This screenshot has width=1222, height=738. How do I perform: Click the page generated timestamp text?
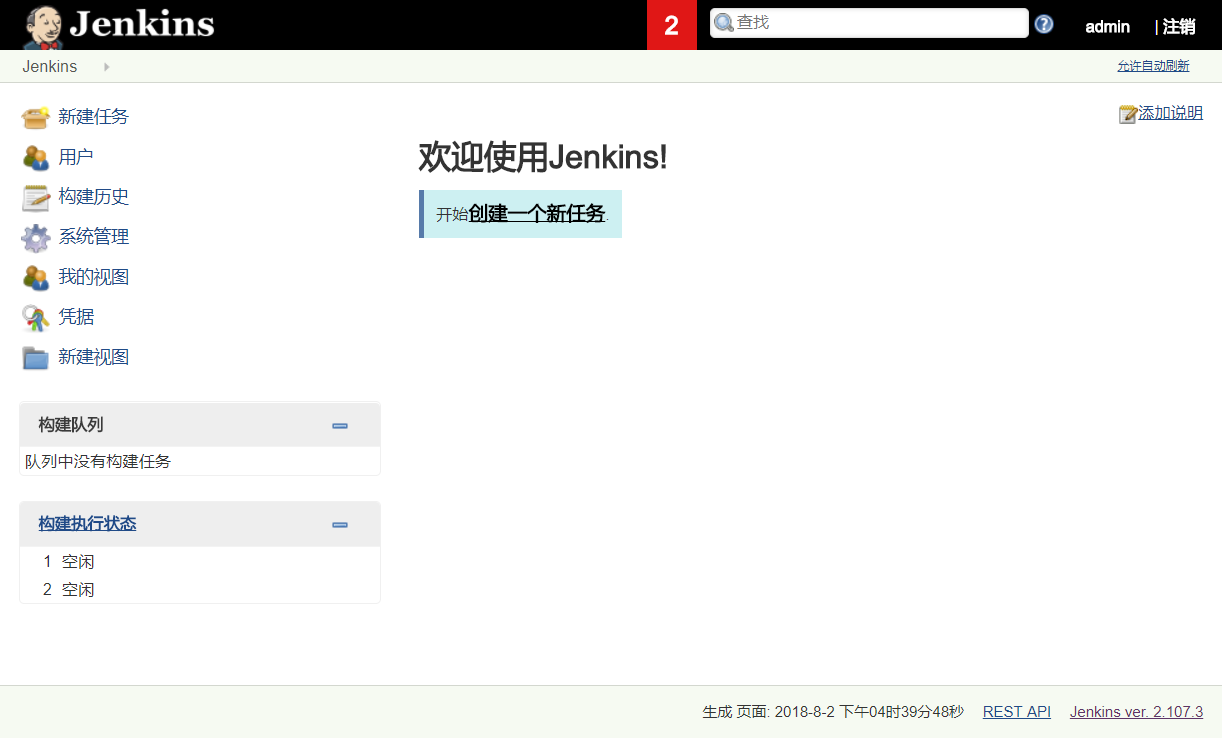(x=833, y=712)
